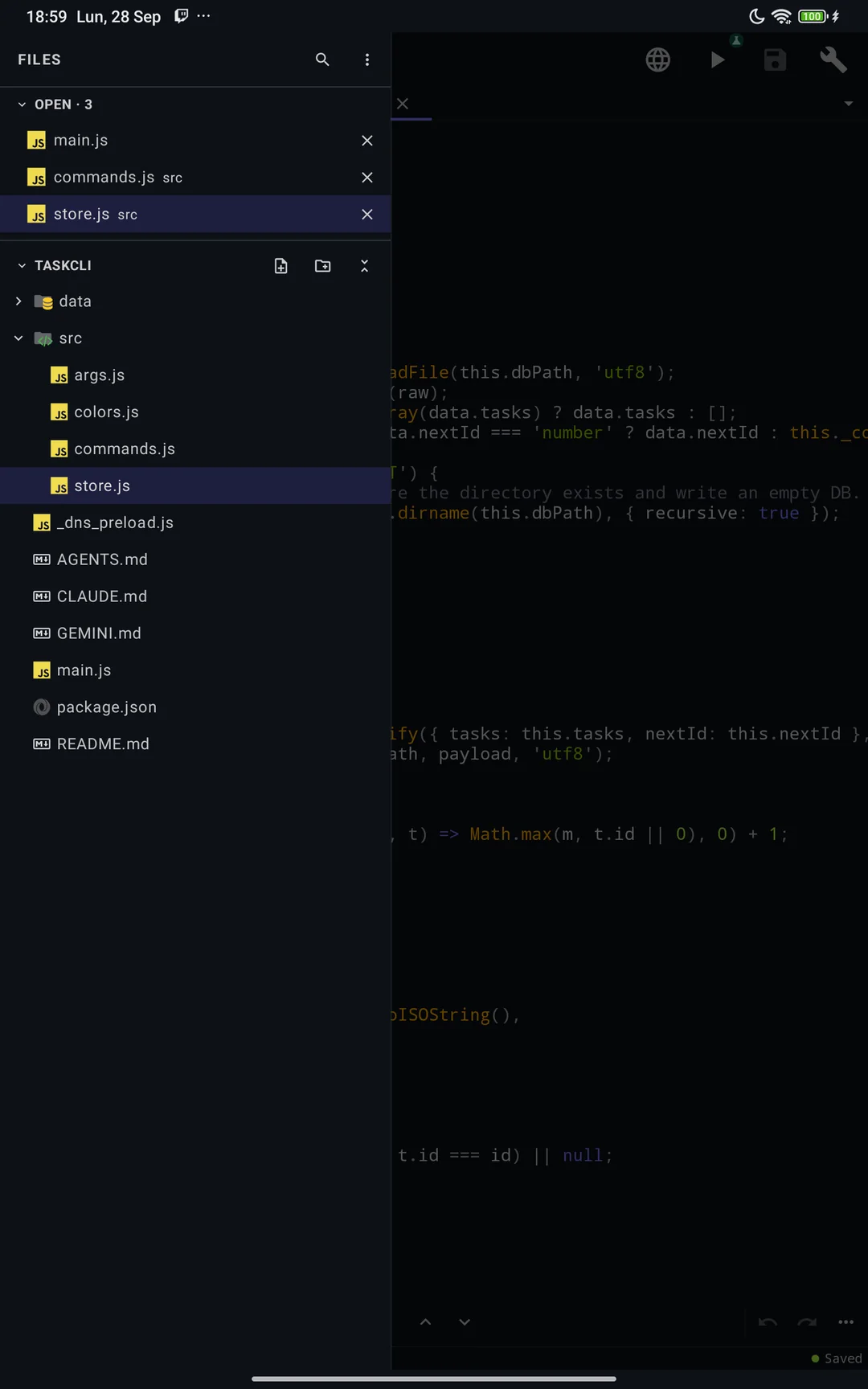Click the JS icon beside args.js
Image resolution: width=868 pixels, height=1389 pixels.
(x=59, y=375)
